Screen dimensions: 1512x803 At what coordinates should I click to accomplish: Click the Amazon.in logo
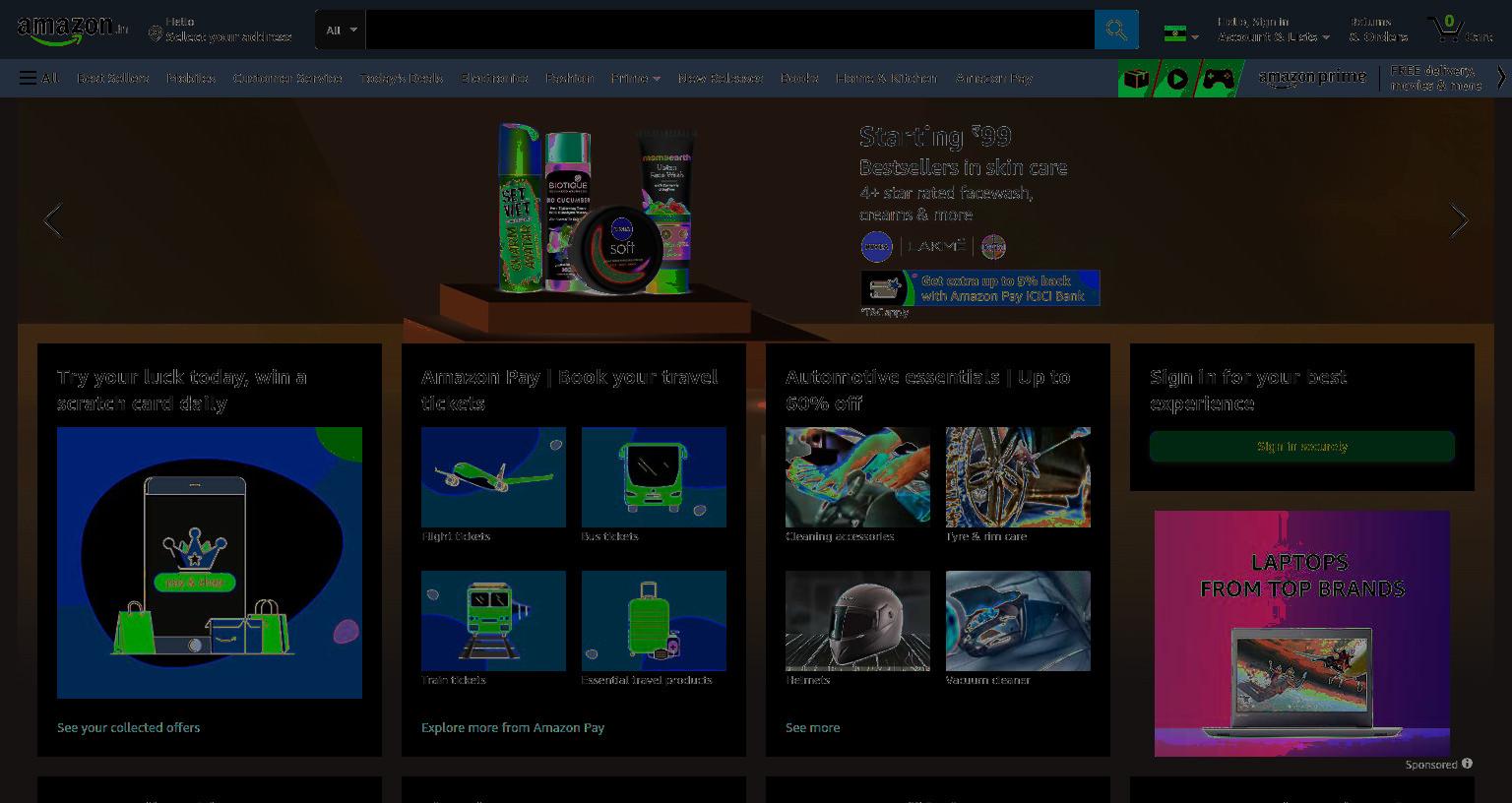(73, 30)
